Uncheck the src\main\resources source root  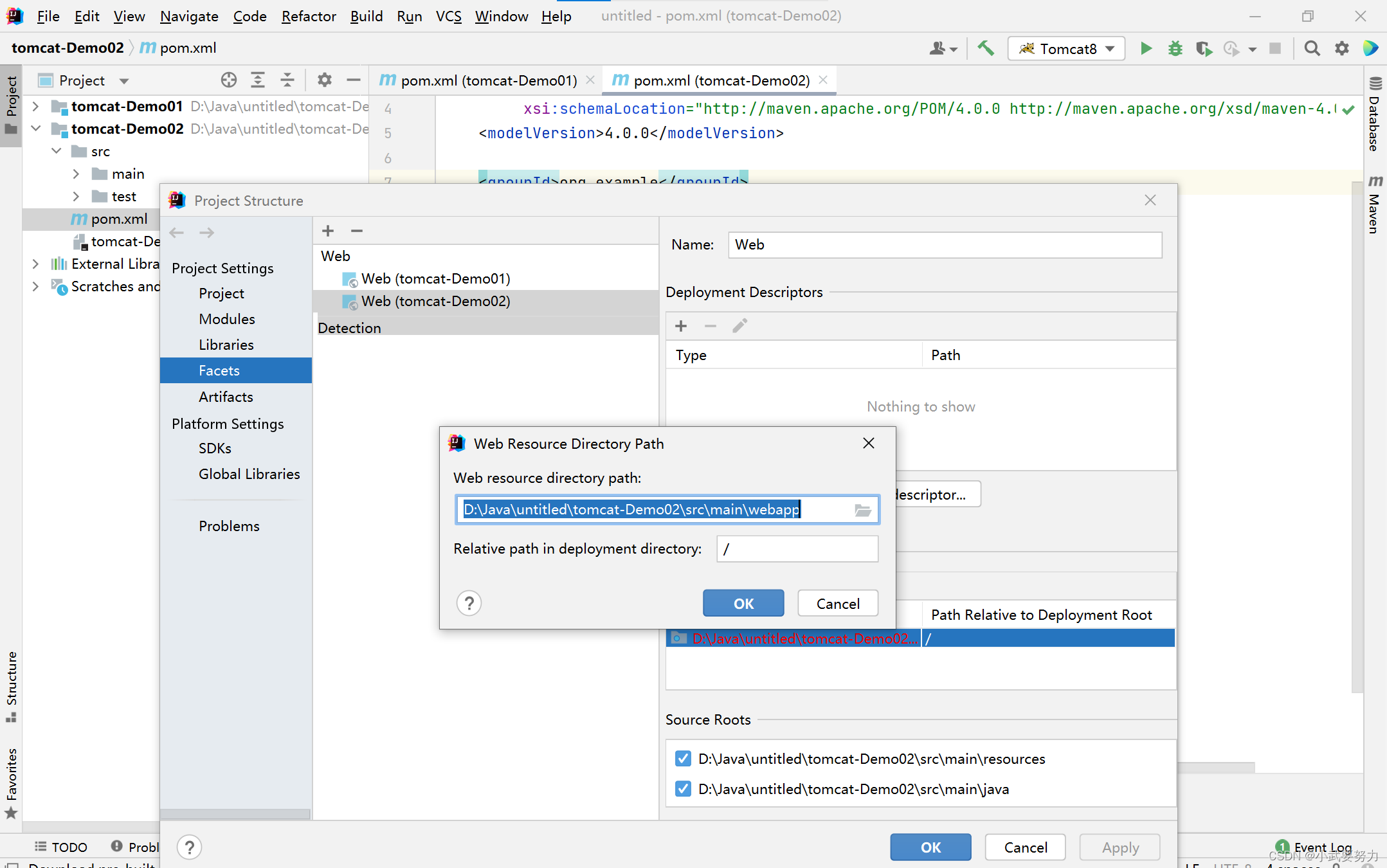point(683,759)
